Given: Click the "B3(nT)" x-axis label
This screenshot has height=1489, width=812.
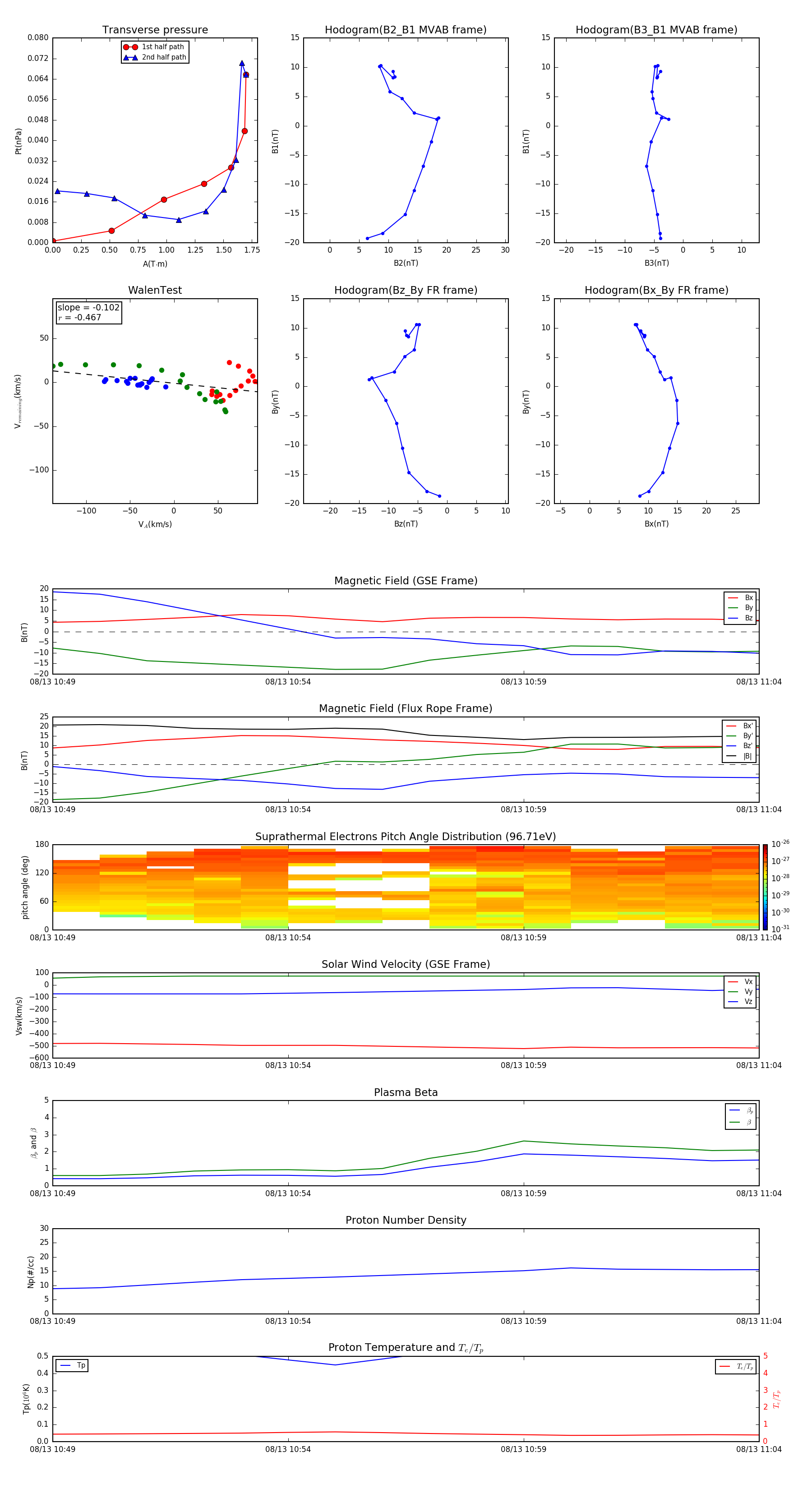Looking at the screenshot, I should click(x=656, y=263).
